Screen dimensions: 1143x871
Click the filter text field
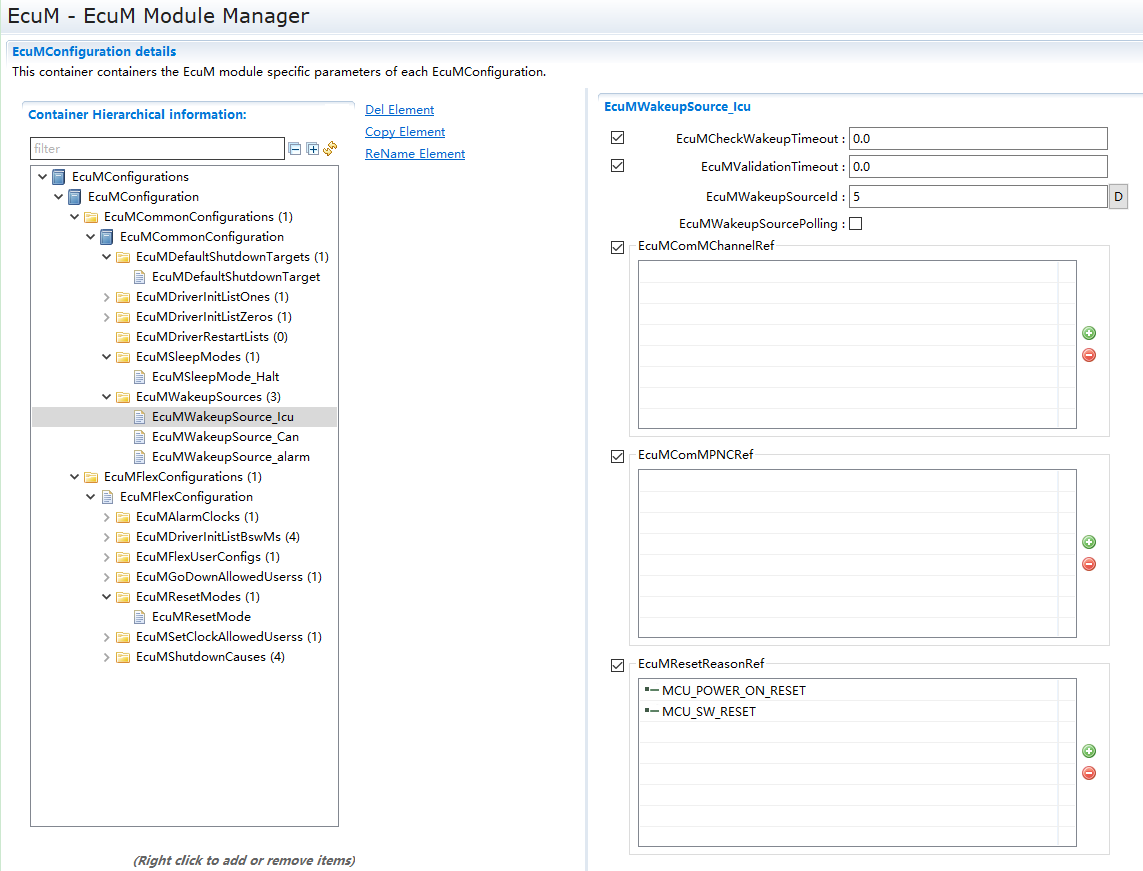[157, 149]
